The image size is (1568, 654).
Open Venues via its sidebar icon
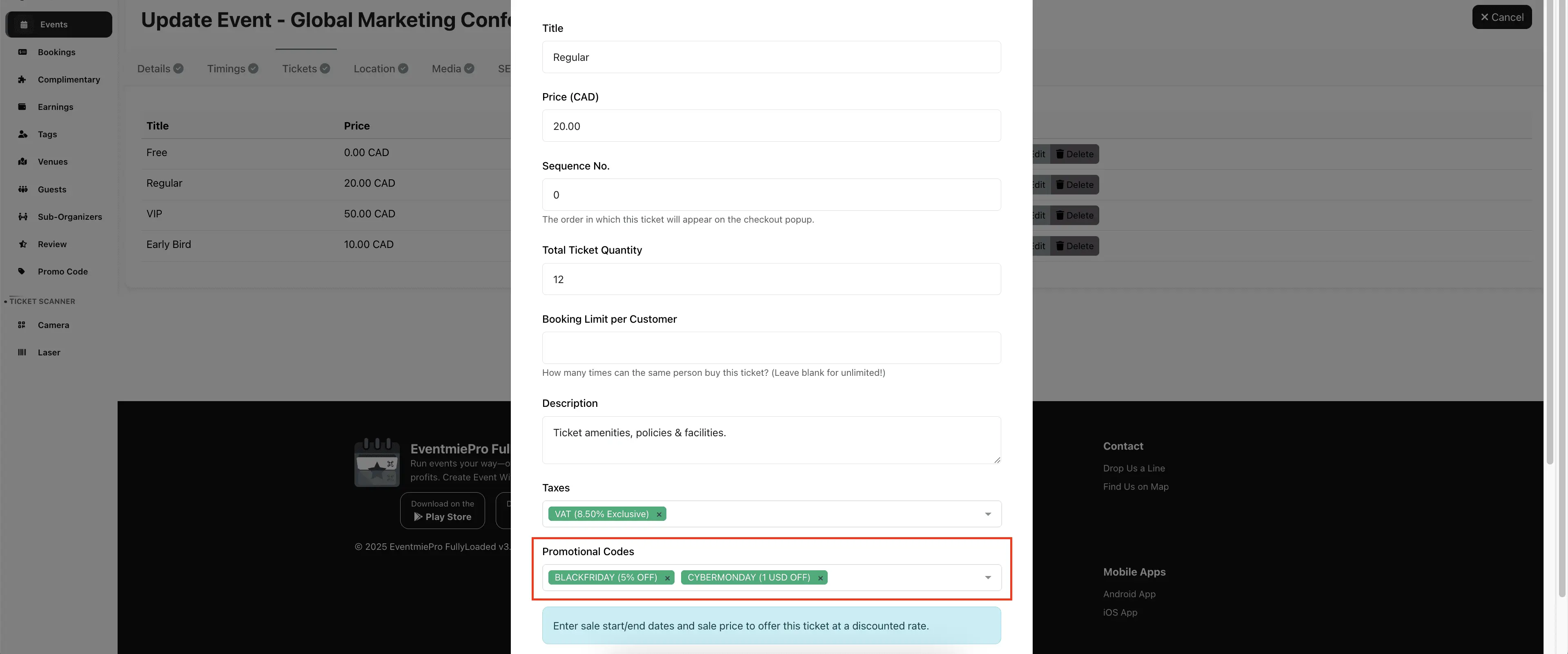(22, 162)
